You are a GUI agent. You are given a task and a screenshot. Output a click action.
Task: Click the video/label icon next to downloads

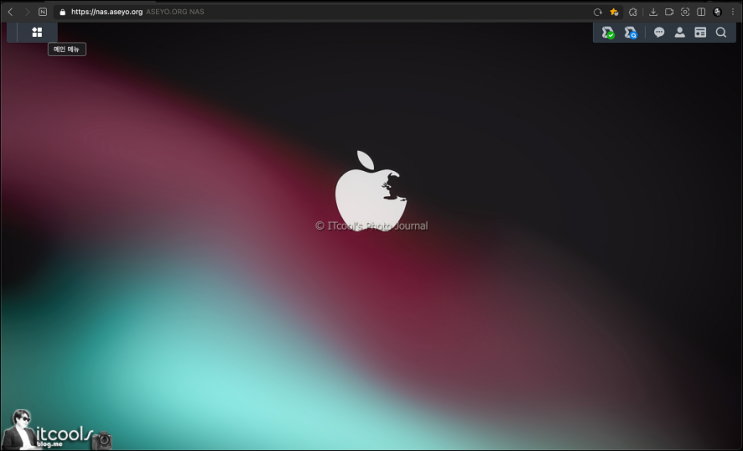coord(669,12)
